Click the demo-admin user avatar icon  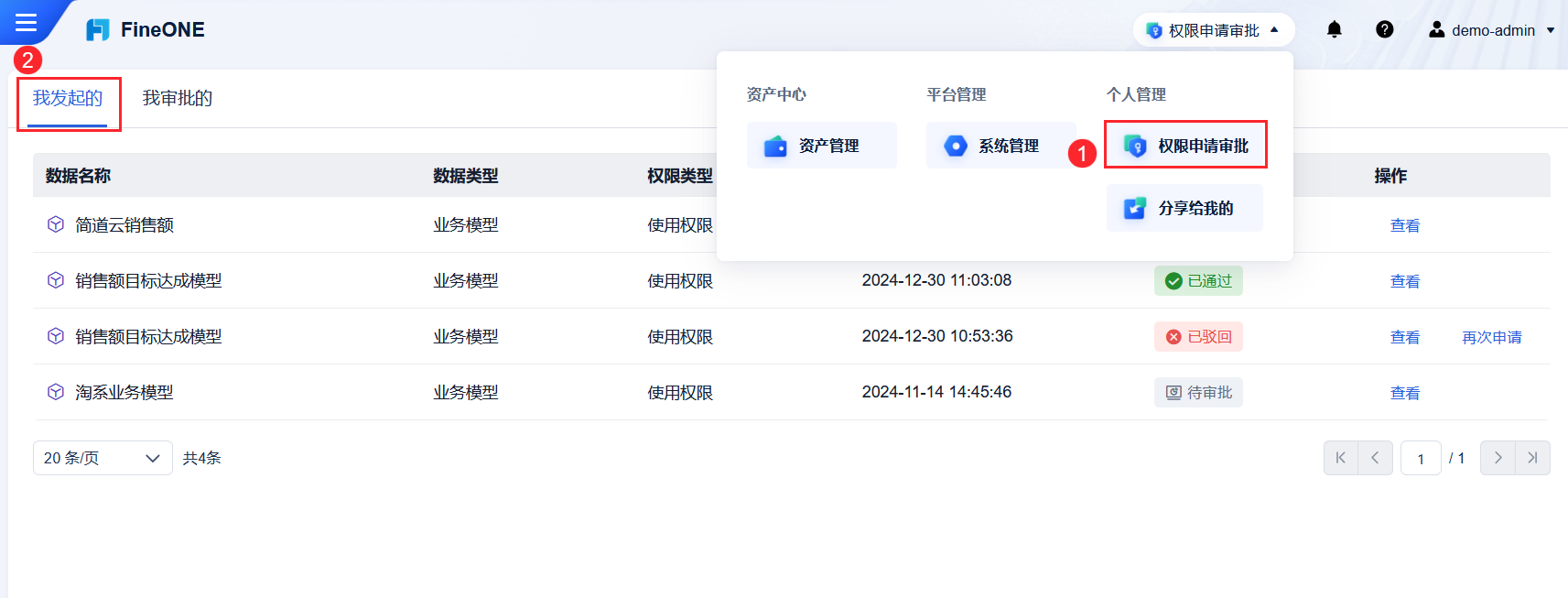(1437, 29)
